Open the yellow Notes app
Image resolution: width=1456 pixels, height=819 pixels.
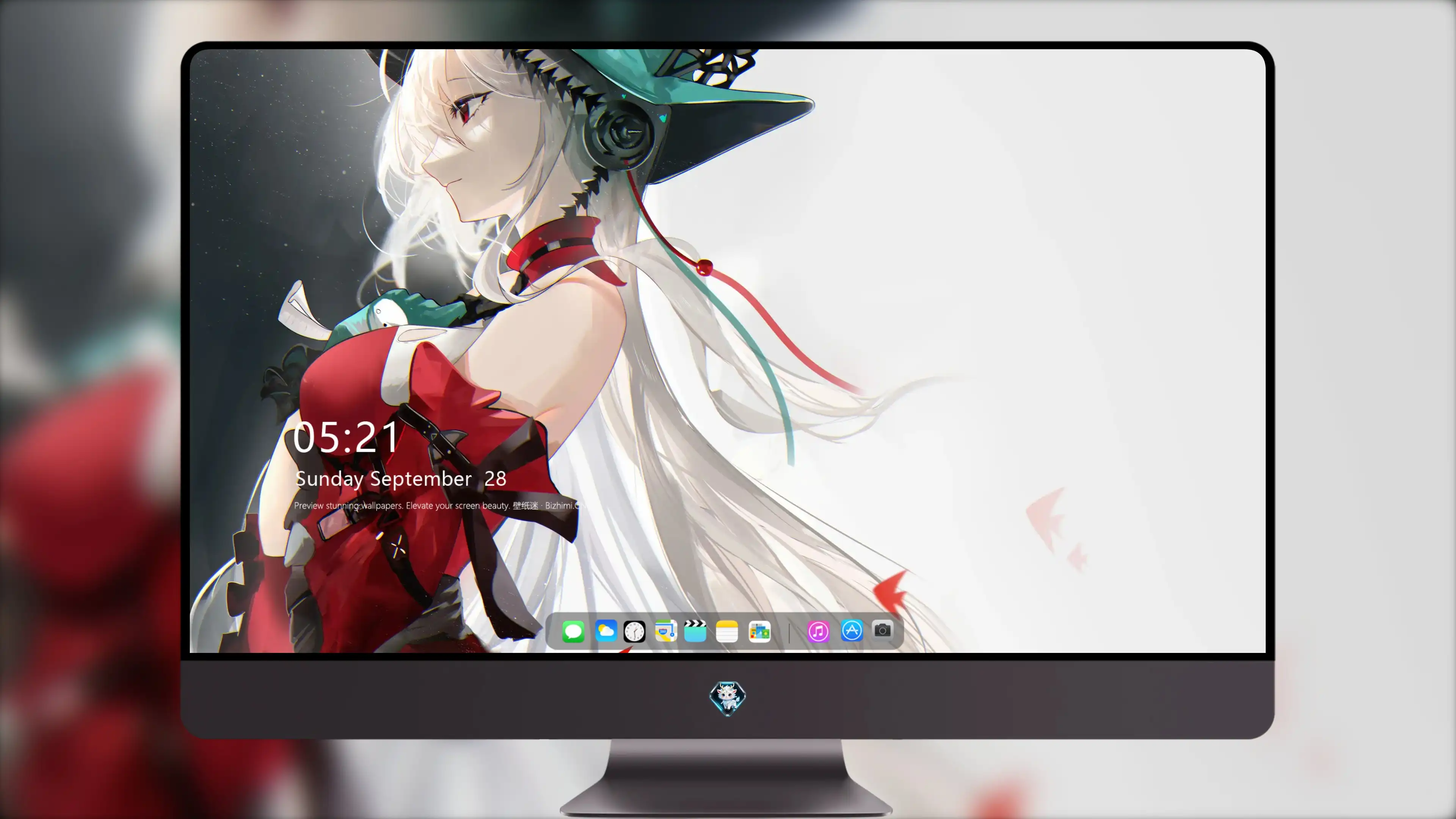coord(727,631)
